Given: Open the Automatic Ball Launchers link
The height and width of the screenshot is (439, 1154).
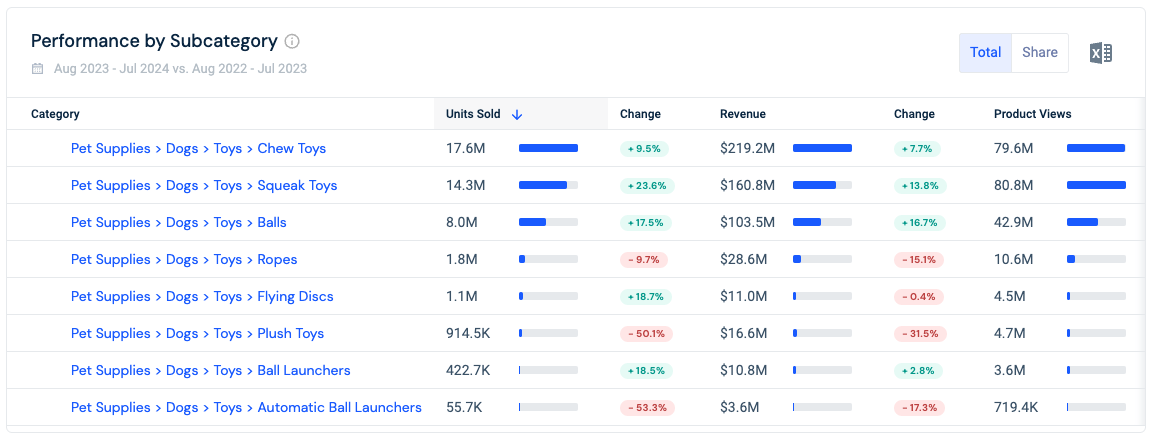Looking at the screenshot, I should pyautogui.click(x=246, y=407).
